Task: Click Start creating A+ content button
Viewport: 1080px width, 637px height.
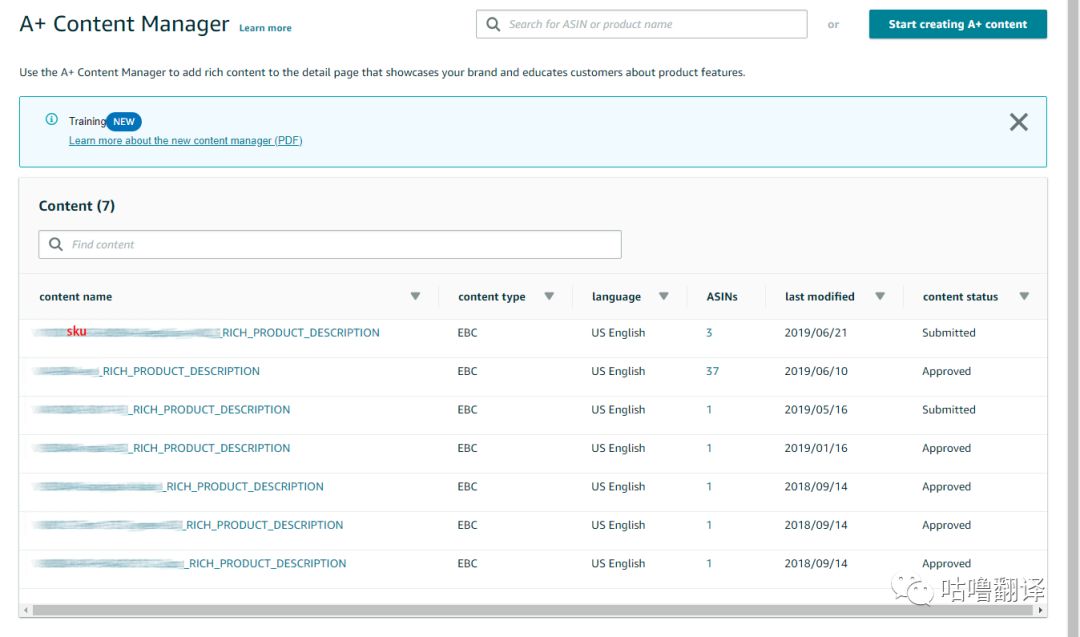Action: [x=957, y=24]
